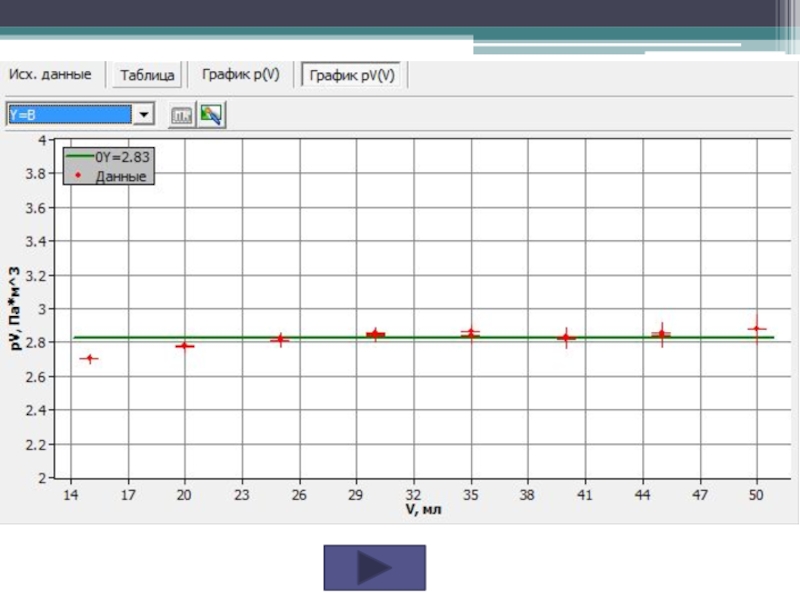The width and height of the screenshot is (800, 600).
Task: Click the data point at V=50
Action: point(757,328)
